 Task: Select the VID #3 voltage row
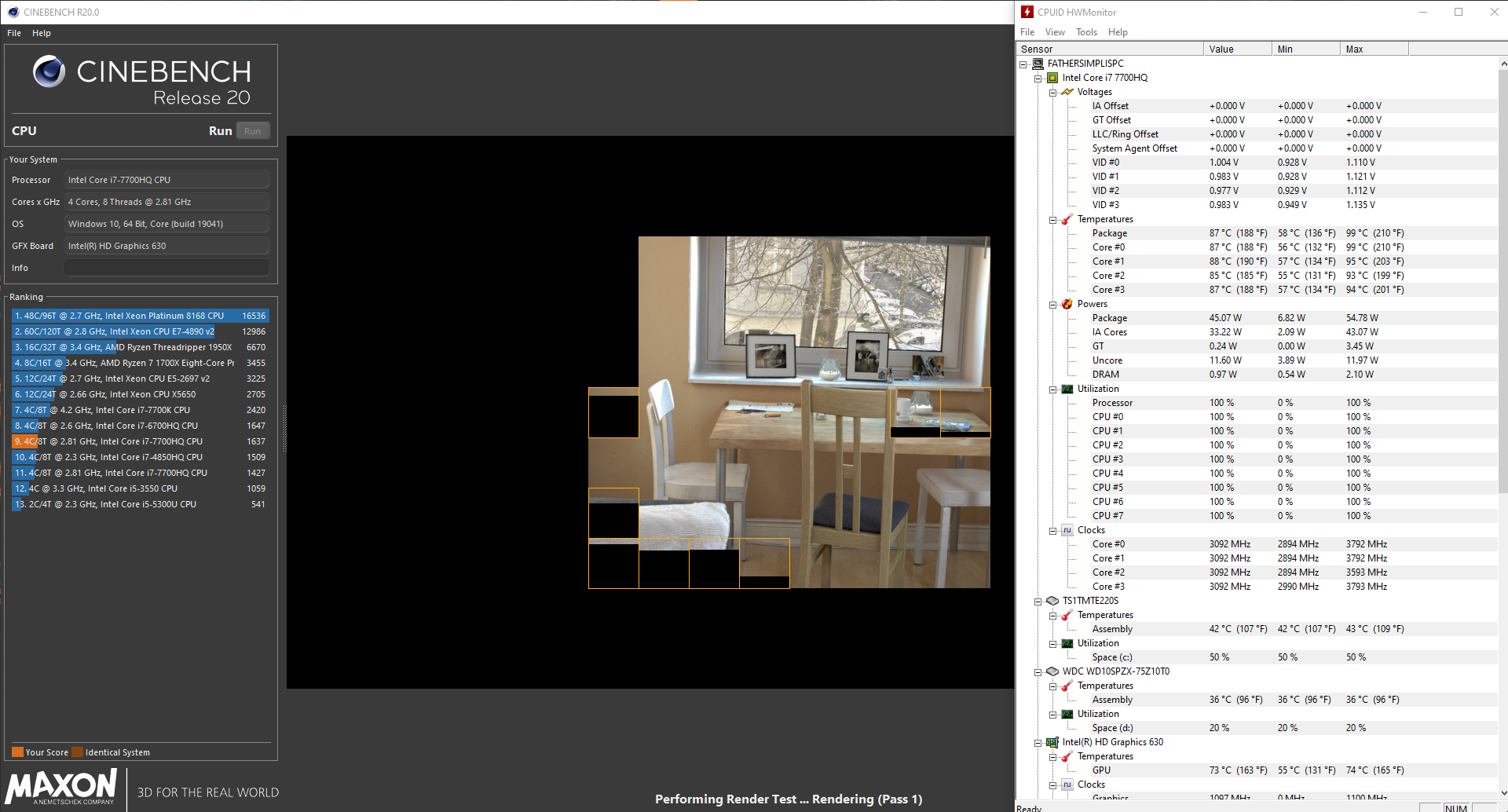[1257, 205]
